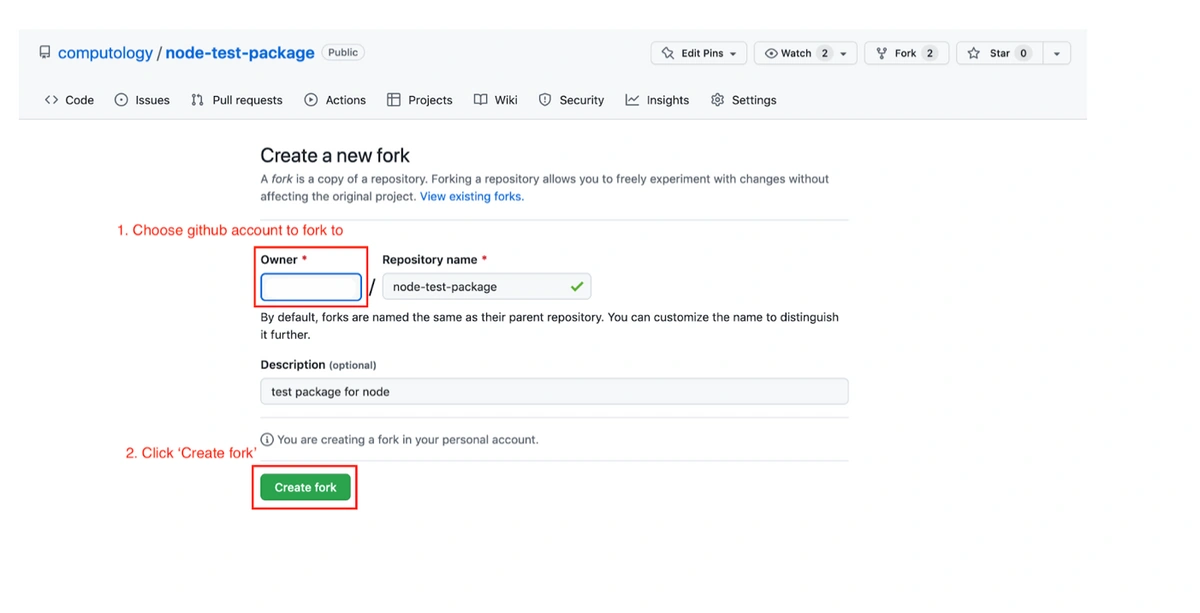
Task: Click the Star count badge 0
Action: pos(1023,53)
